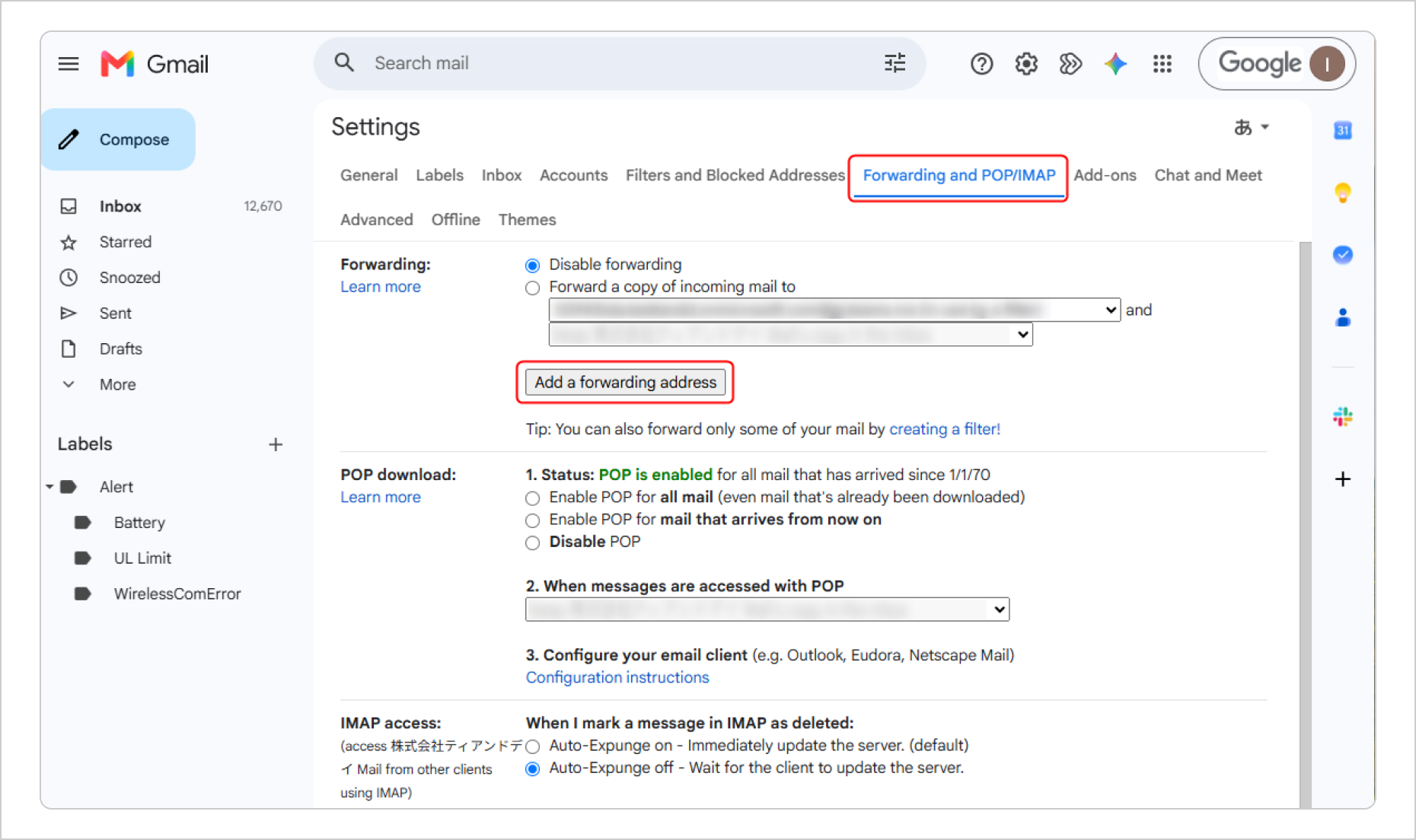Open the main menu hamburger icon

pos(69,64)
